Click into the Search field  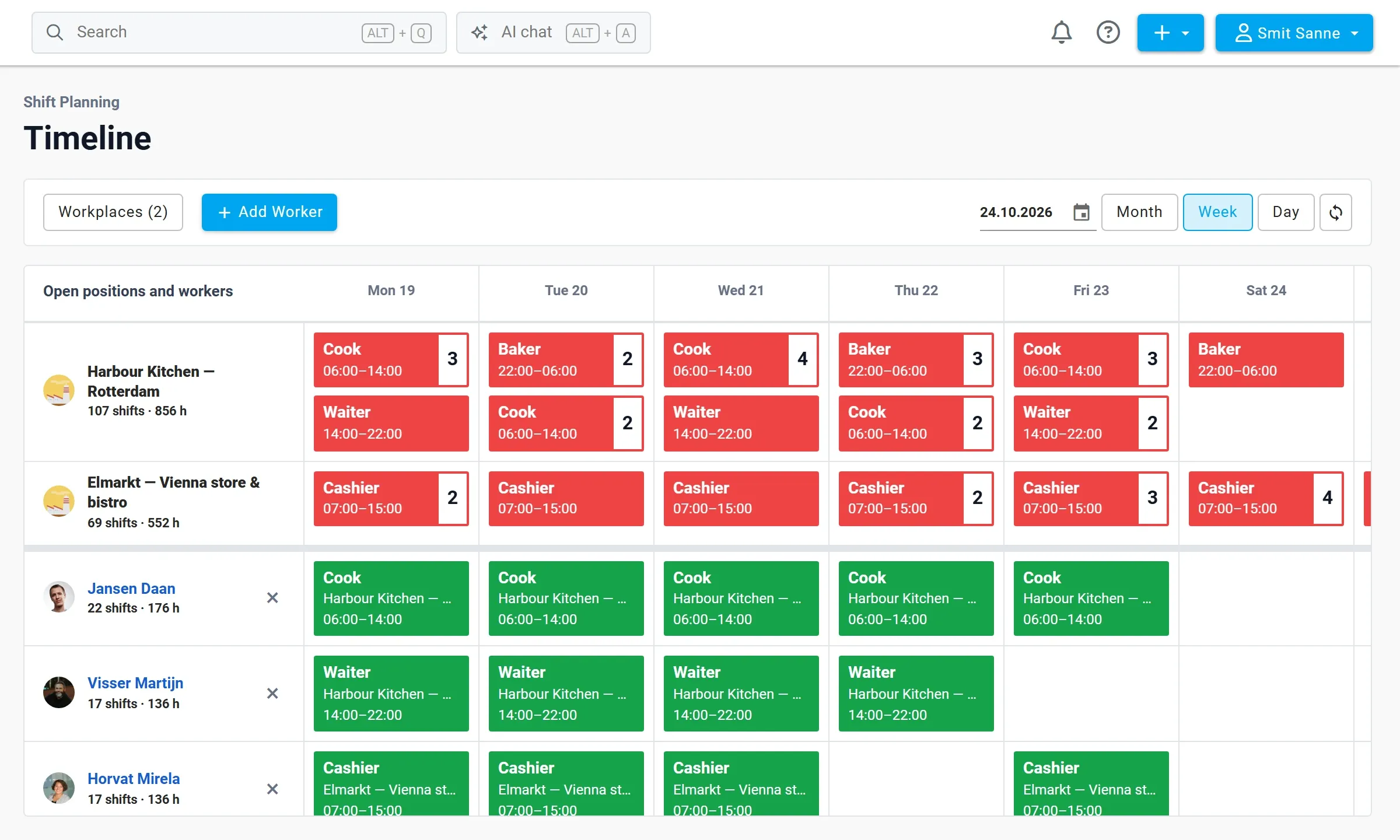click(239, 33)
